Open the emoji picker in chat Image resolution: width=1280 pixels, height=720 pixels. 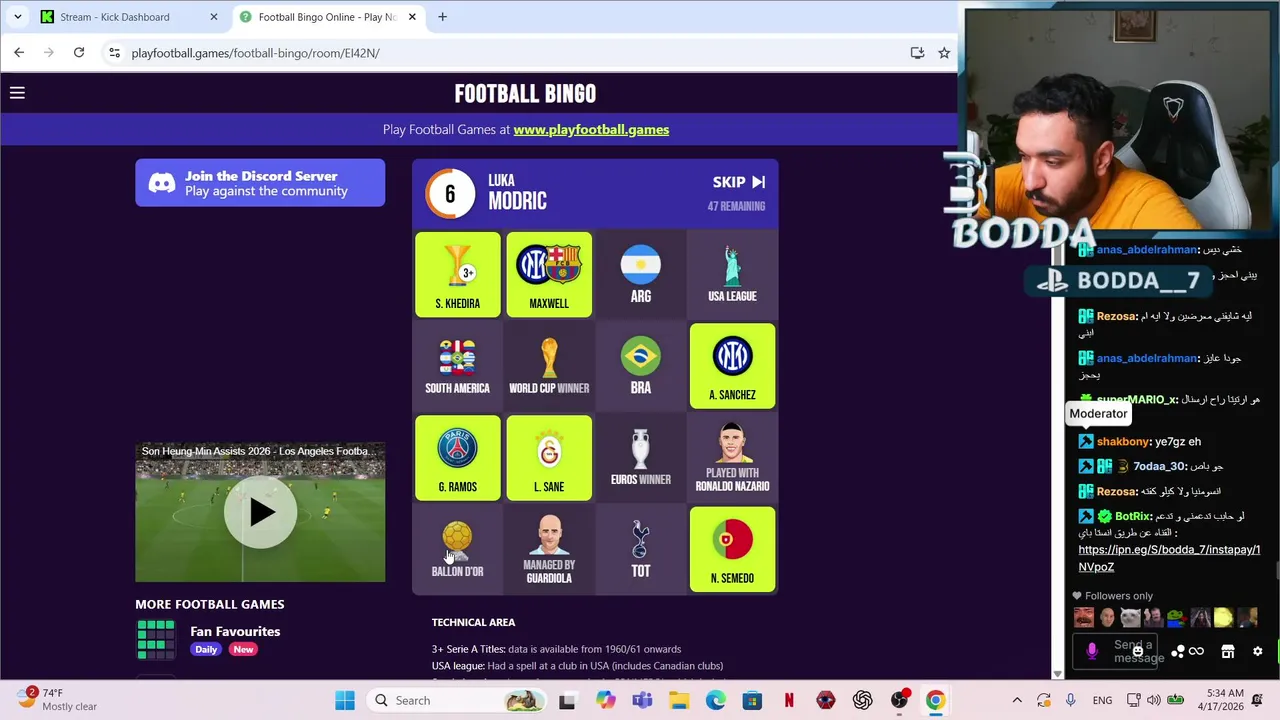1138,651
